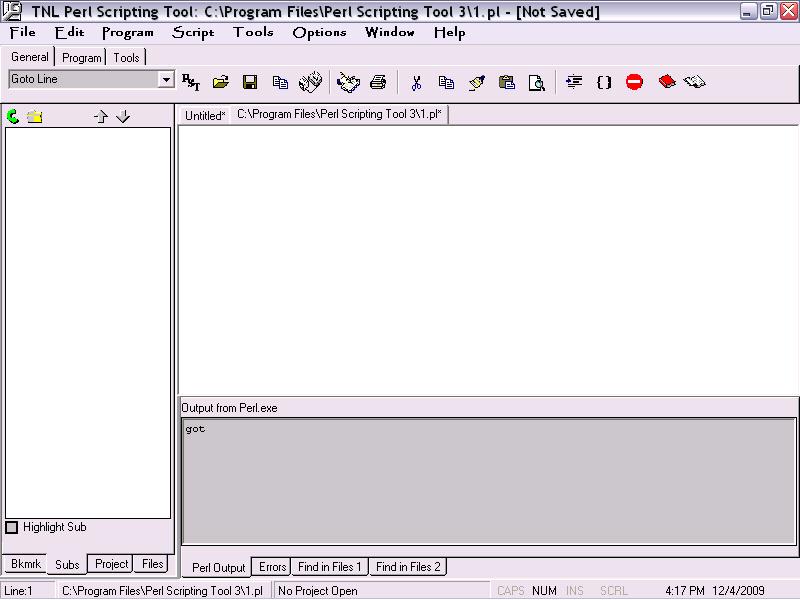Screen dimensions: 800x600
Task: Switch to the Tools toolbar tab
Action: (126, 58)
